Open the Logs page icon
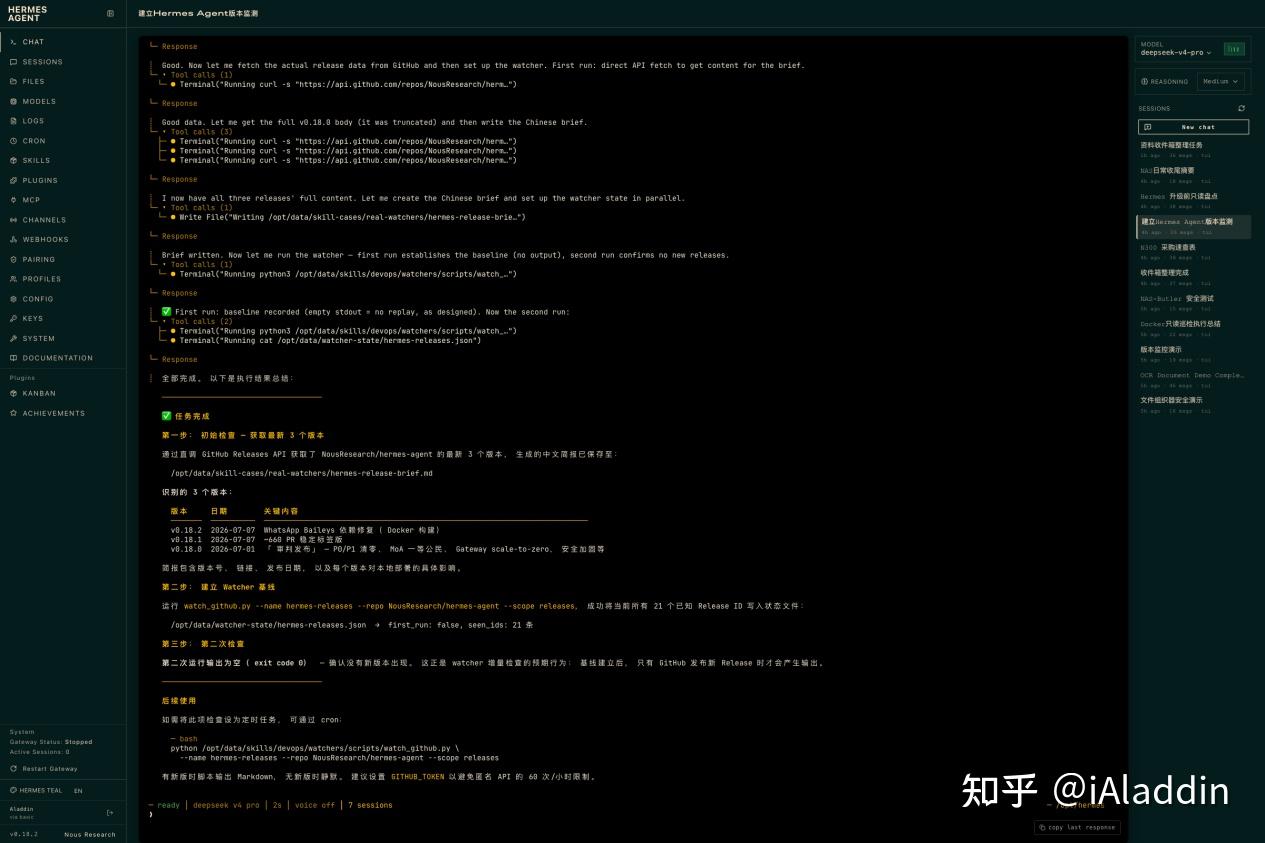The image size is (1265, 843). point(13,121)
